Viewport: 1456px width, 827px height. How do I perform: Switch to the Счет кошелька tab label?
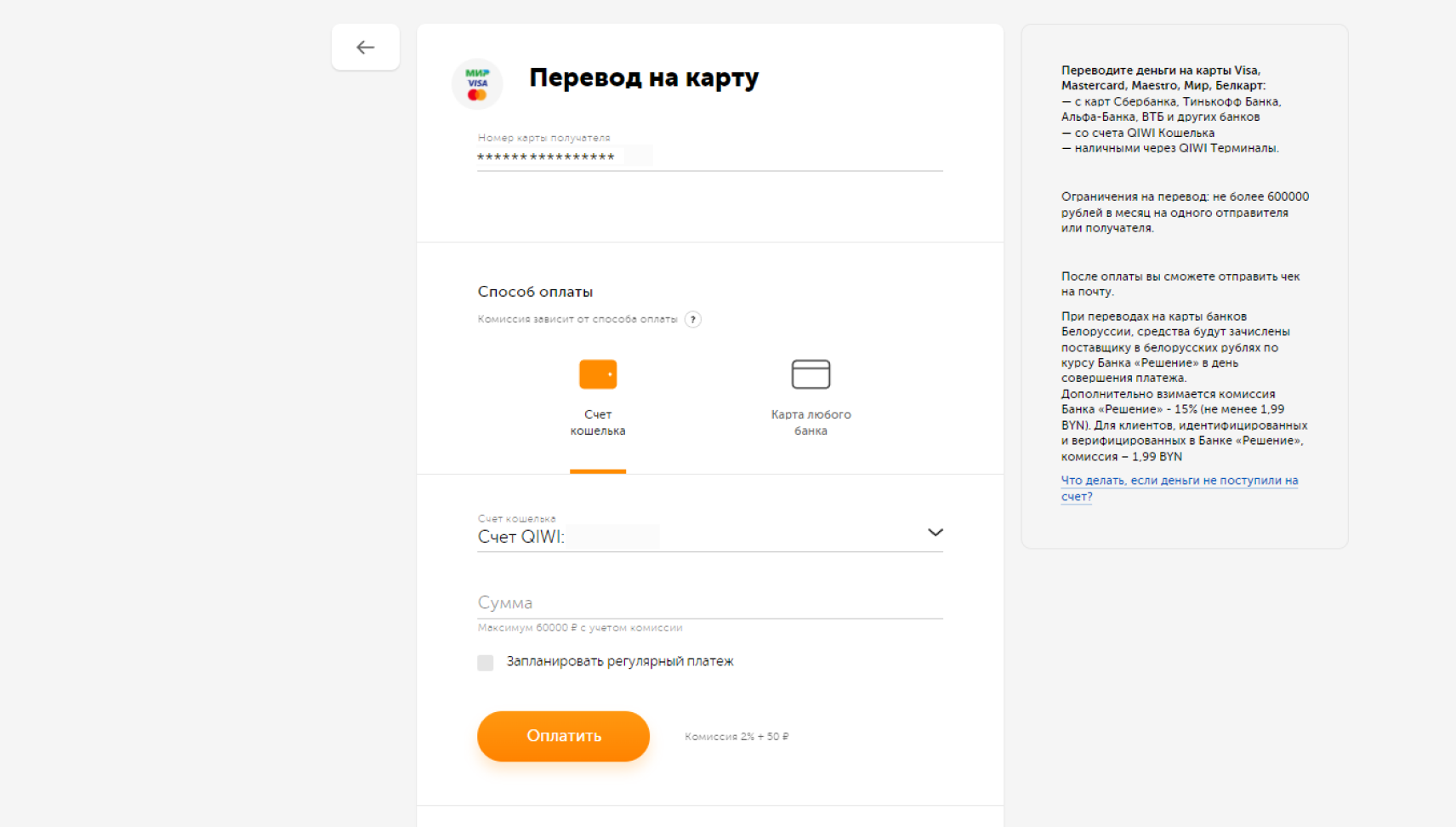pyautogui.click(x=598, y=423)
